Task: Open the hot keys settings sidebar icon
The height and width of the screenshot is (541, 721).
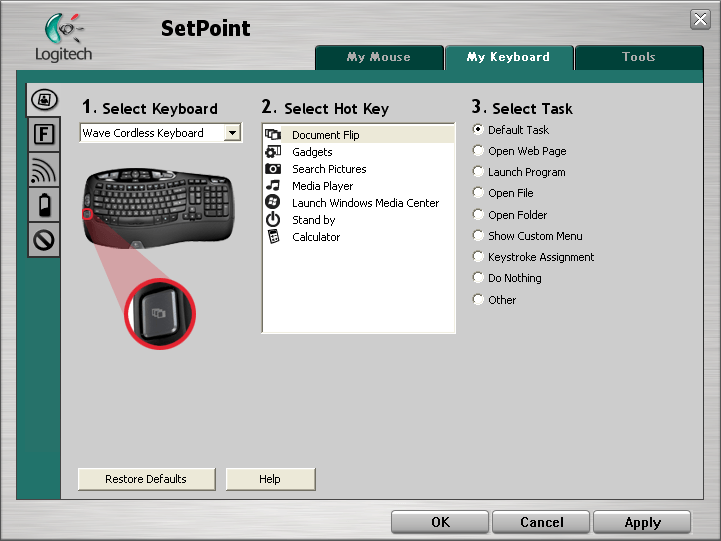Action: coord(44,100)
